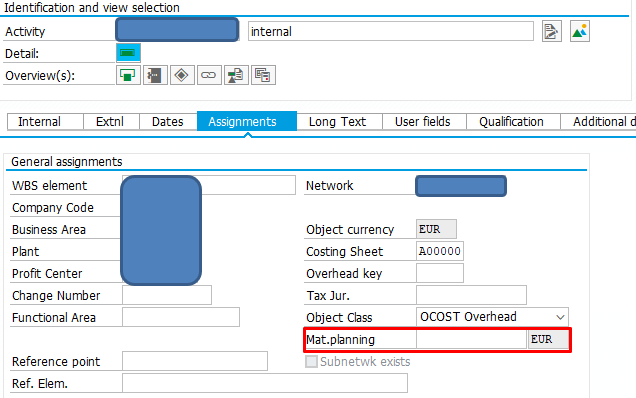Image resolution: width=636 pixels, height=398 pixels.
Task: Click the Overhead key input field
Action: tap(440, 273)
